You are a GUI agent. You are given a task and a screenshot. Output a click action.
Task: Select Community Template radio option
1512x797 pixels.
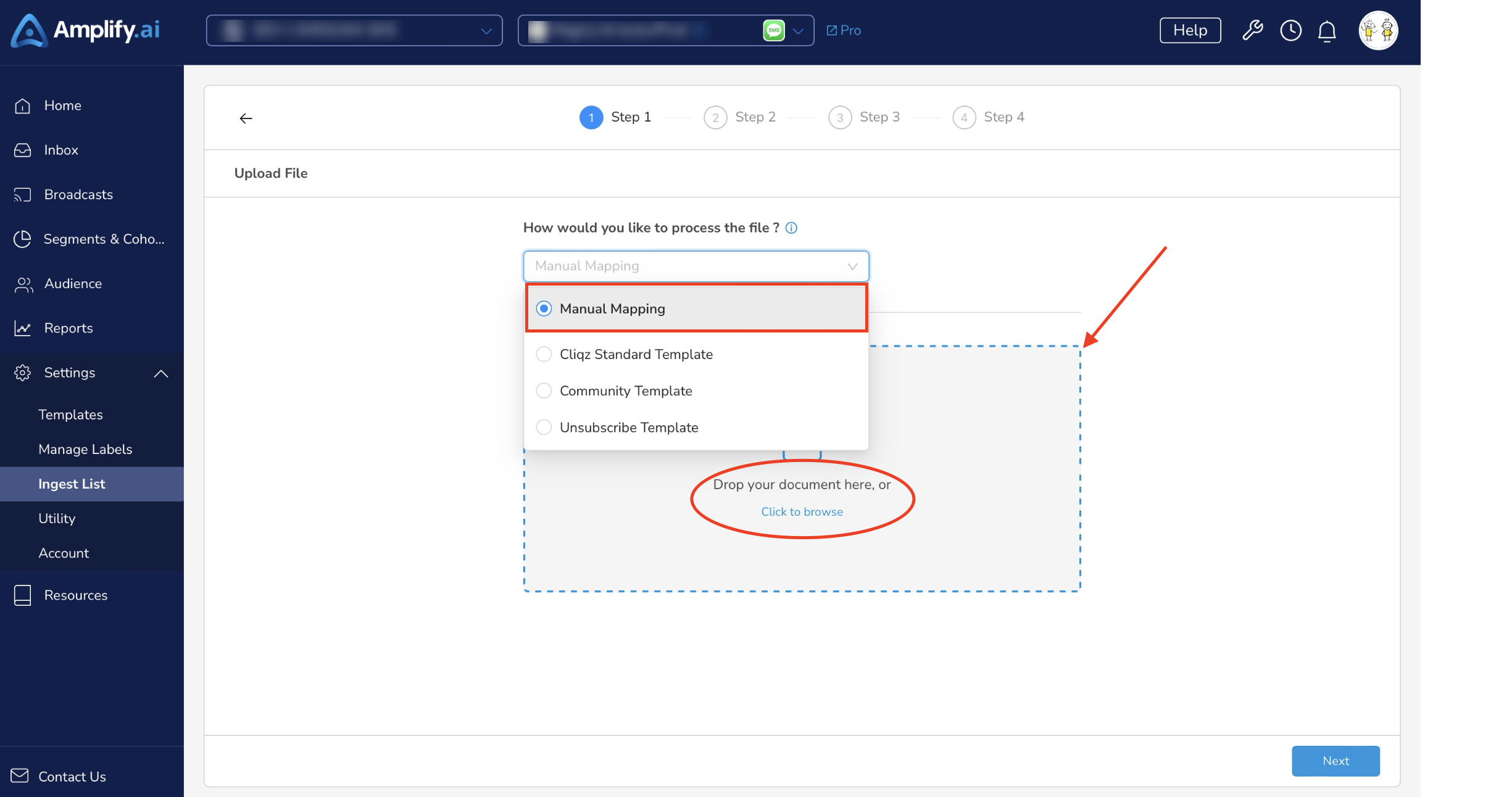click(x=544, y=390)
